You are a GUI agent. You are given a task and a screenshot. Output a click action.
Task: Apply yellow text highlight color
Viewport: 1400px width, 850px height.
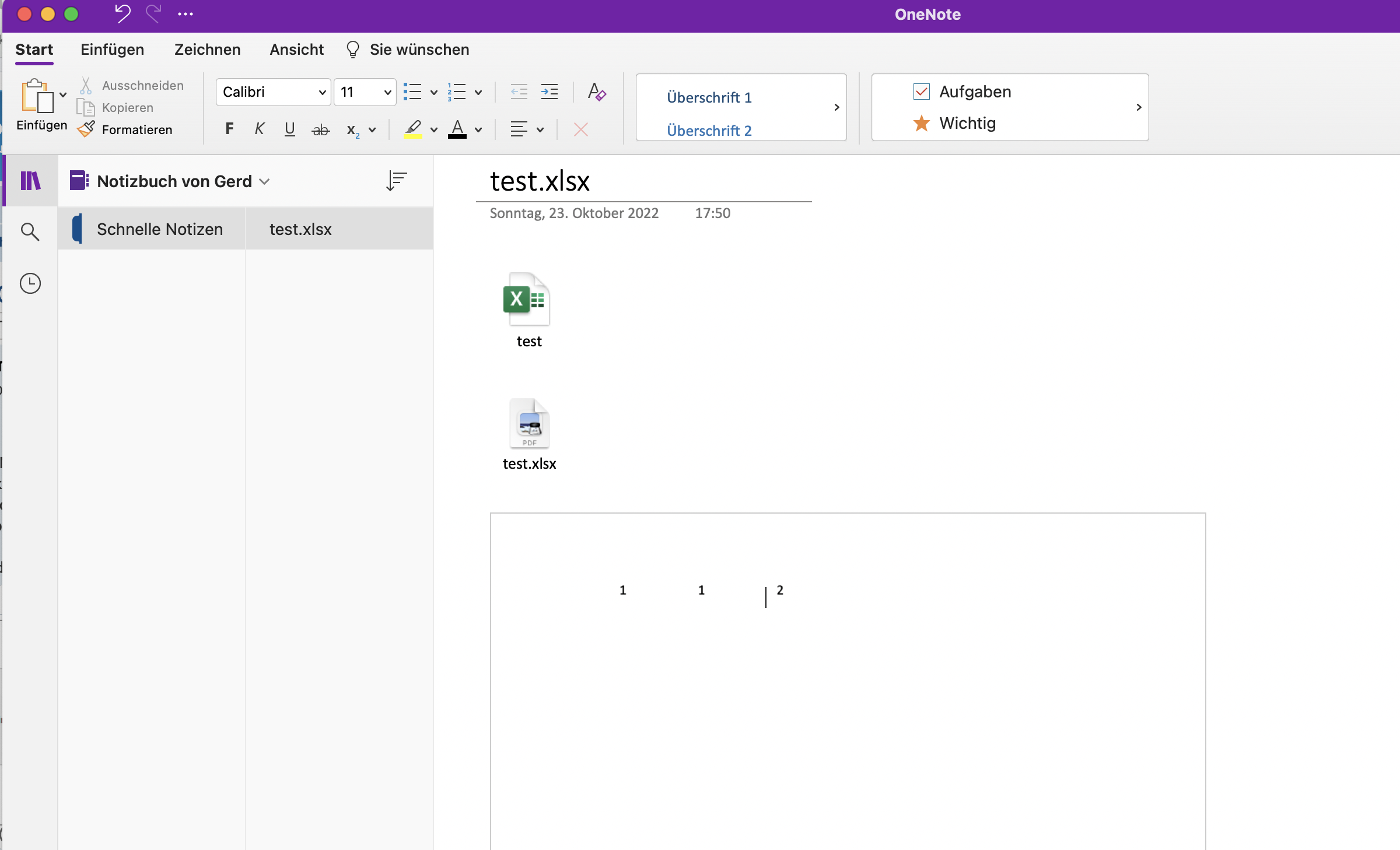412,129
